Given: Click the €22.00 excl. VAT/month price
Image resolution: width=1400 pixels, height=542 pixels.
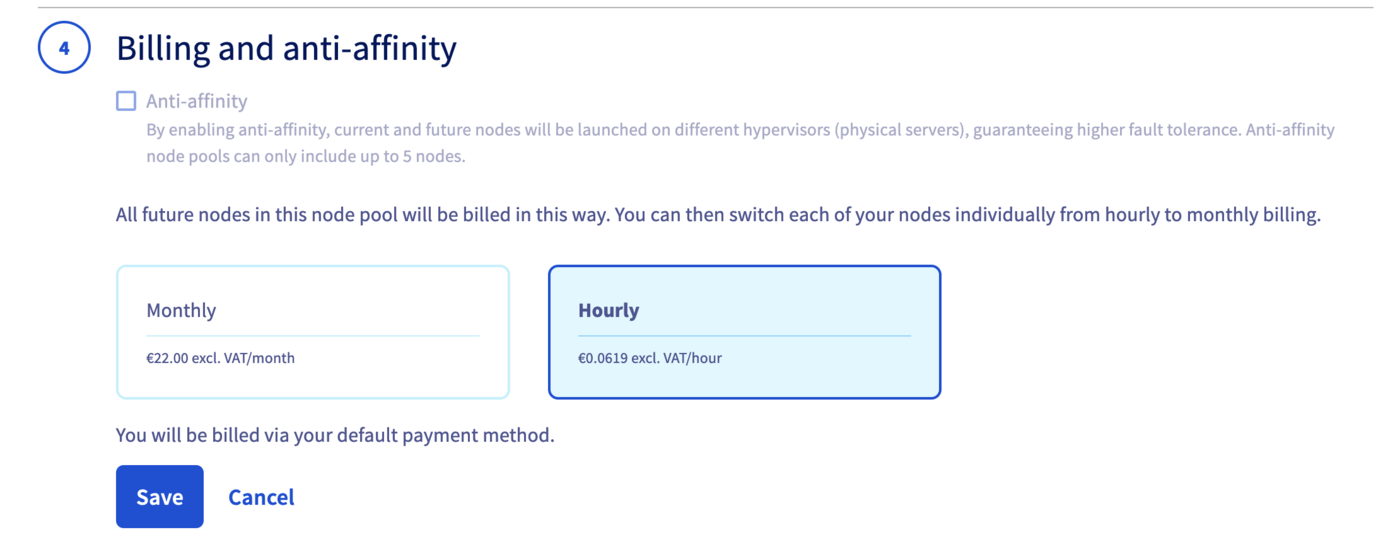Looking at the screenshot, I should [220, 358].
